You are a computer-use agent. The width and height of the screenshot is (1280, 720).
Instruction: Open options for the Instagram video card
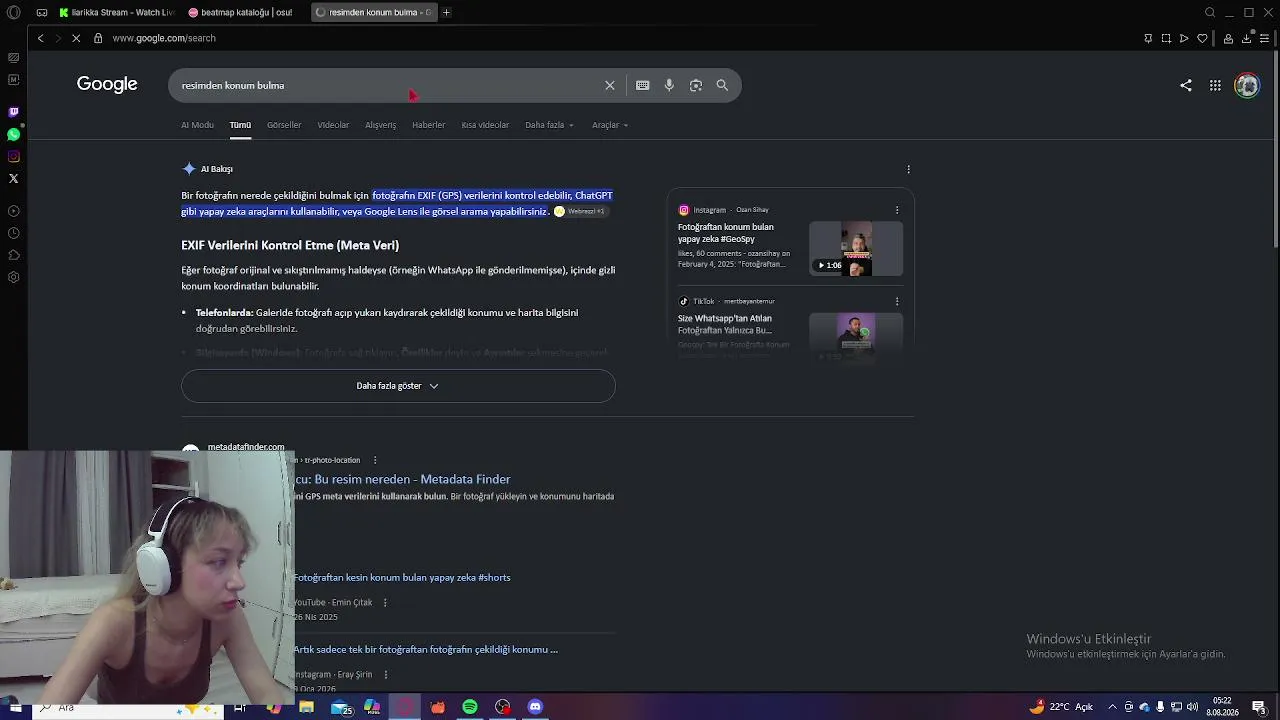pyautogui.click(x=897, y=210)
